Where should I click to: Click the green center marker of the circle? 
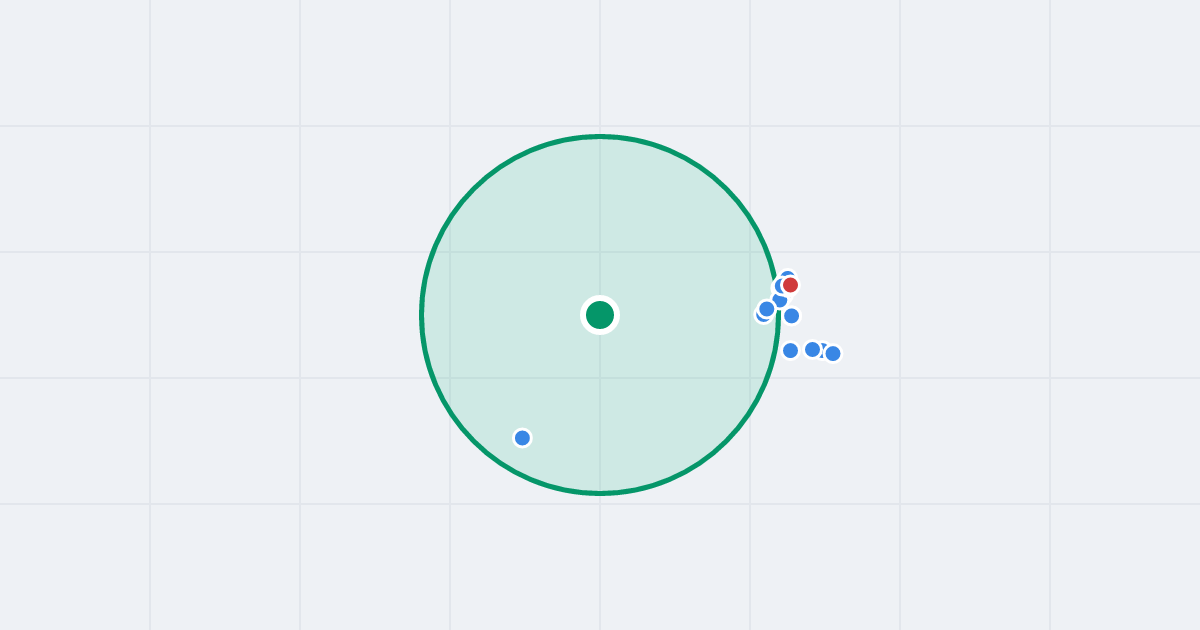[x=600, y=315]
